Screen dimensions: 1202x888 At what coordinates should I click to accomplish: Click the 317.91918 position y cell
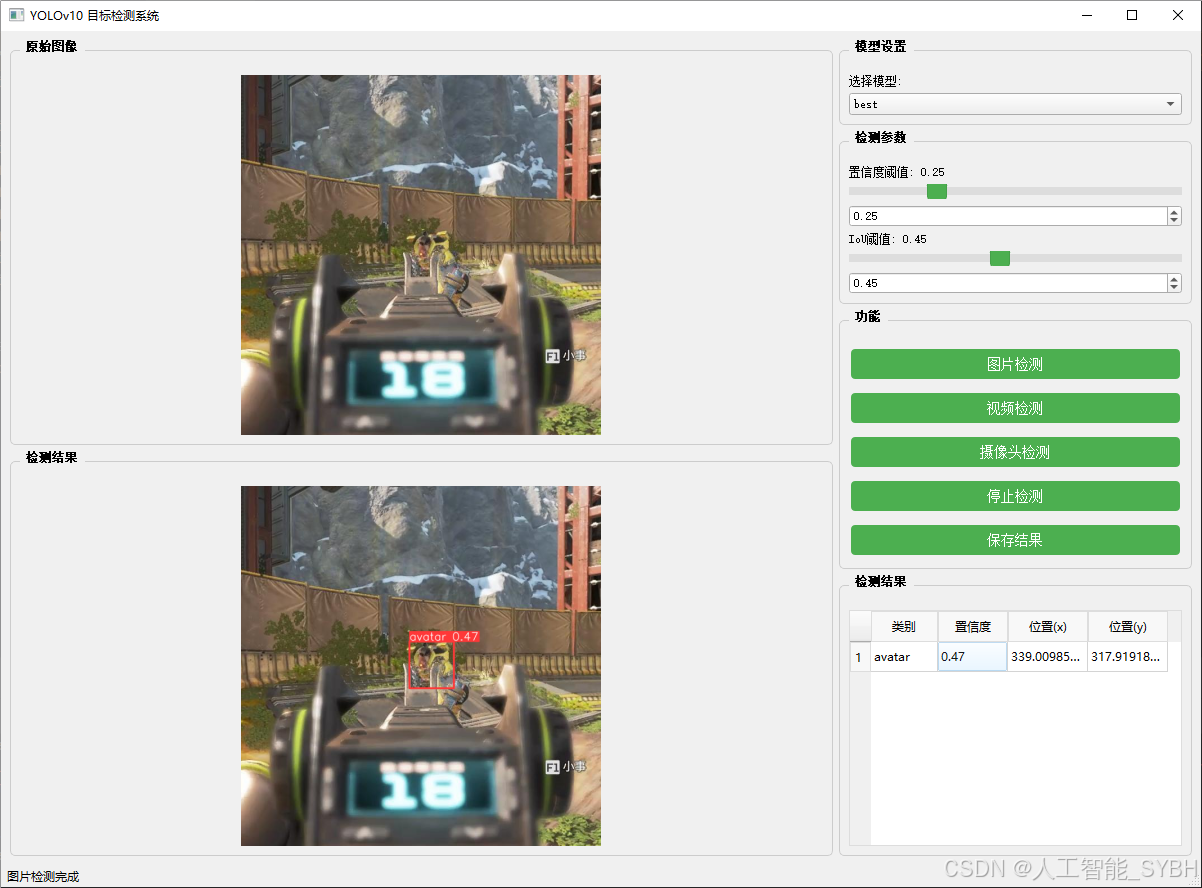pos(1128,657)
